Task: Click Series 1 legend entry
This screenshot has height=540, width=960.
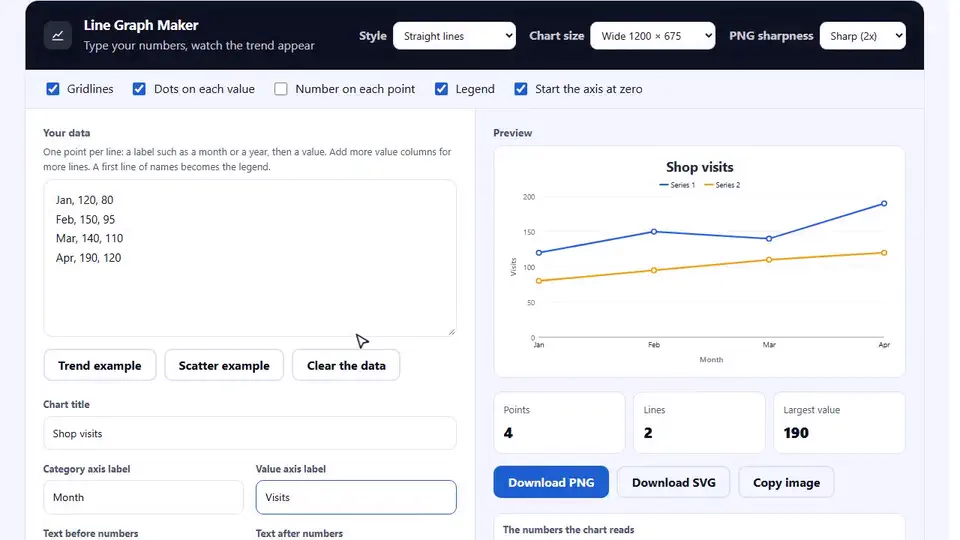Action: tap(677, 185)
